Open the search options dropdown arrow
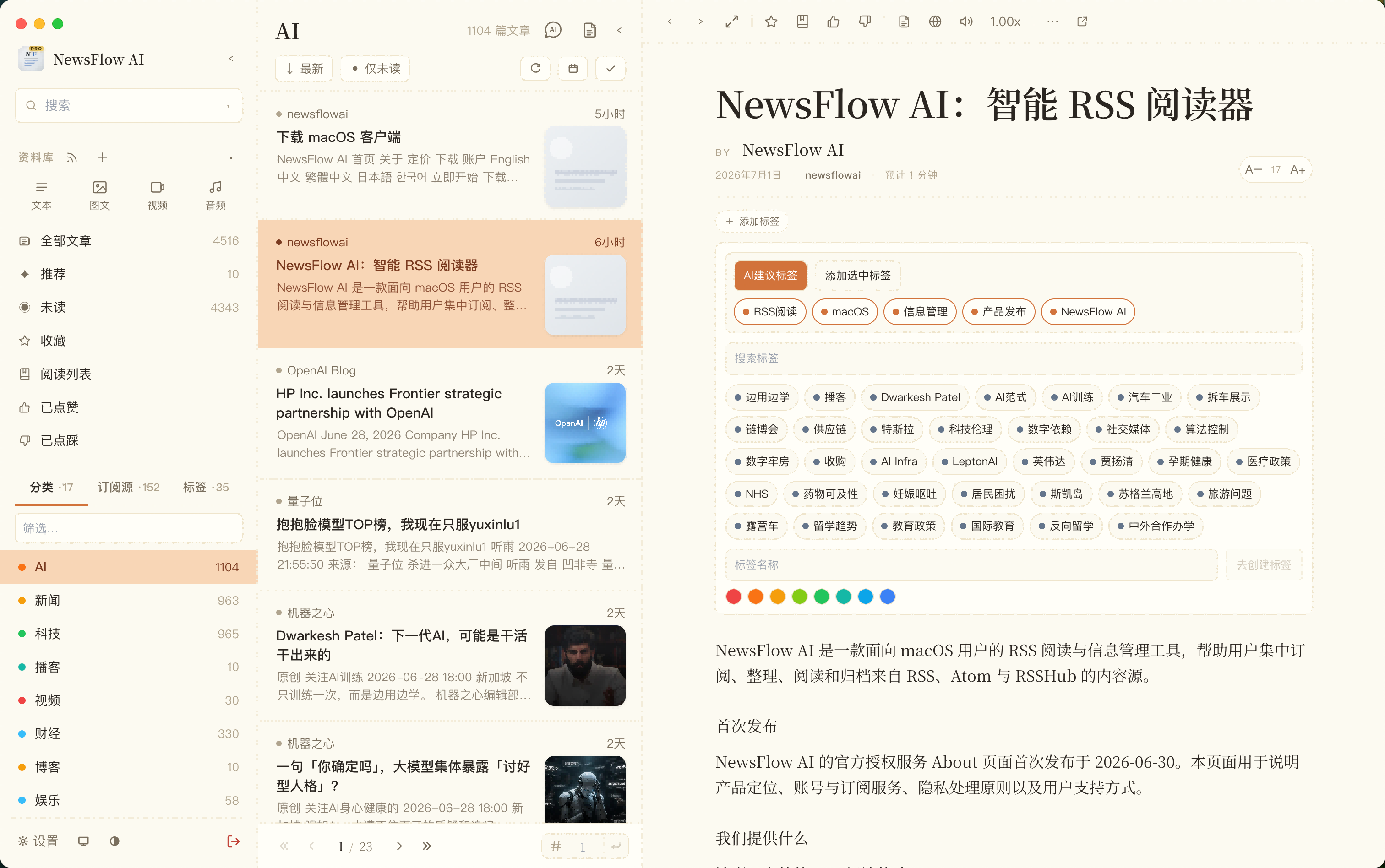The width and height of the screenshot is (1385, 868). click(229, 106)
